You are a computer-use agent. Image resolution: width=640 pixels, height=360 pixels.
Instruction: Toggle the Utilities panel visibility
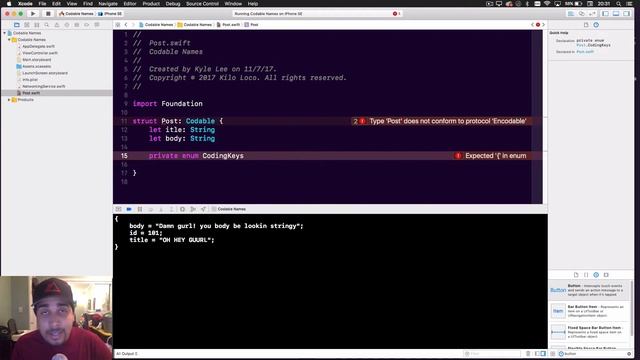coord(626,13)
